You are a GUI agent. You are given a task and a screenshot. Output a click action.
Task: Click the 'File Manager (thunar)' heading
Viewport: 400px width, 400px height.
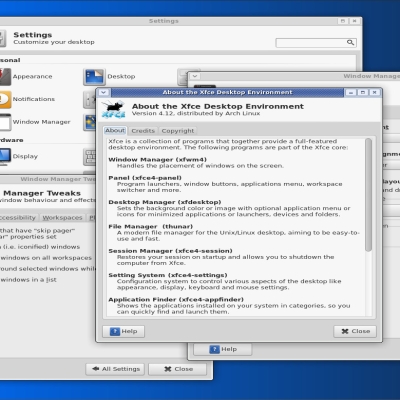tap(151, 227)
